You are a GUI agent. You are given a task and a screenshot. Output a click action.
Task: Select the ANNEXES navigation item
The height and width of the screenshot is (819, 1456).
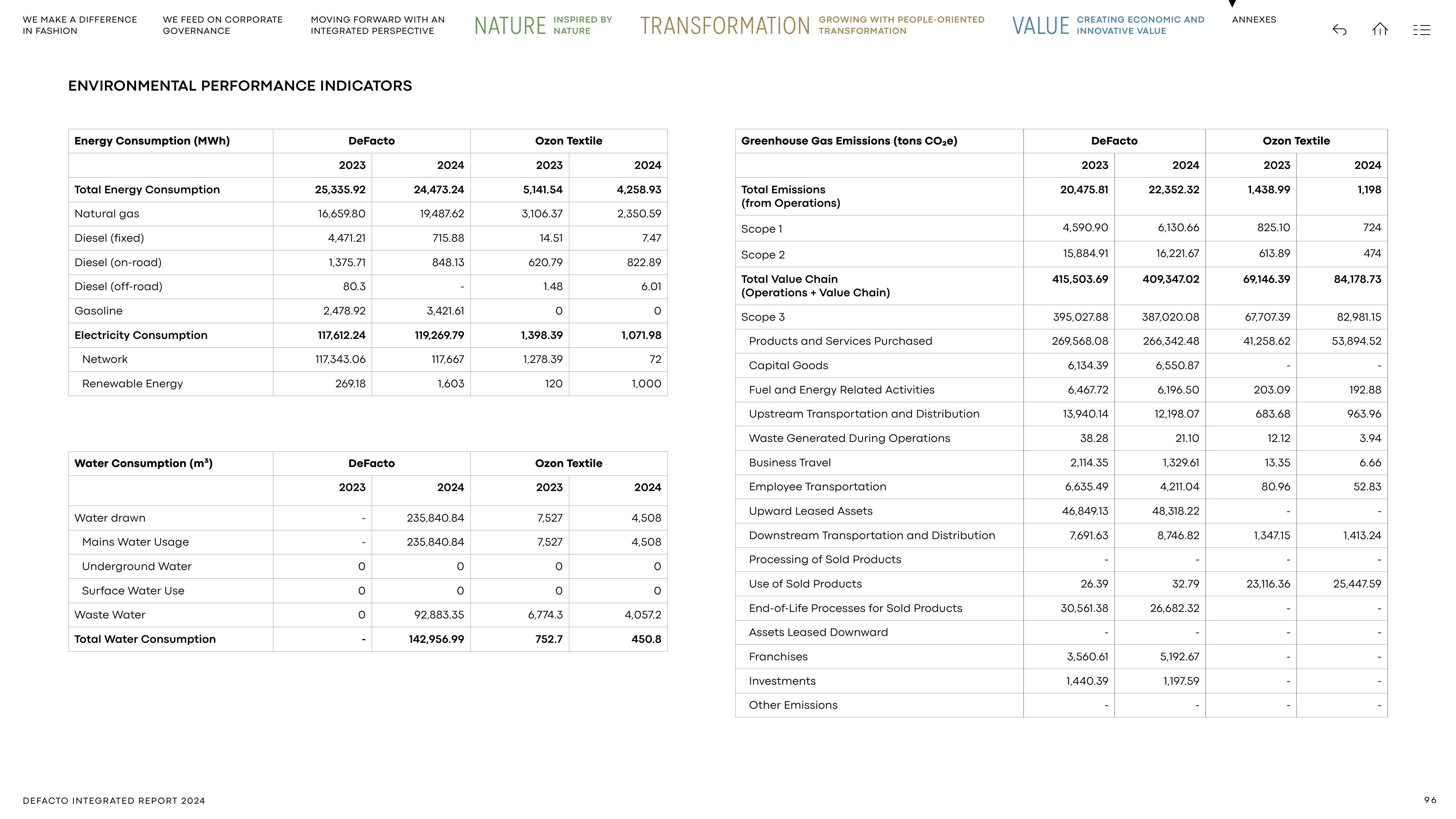(1254, 20)
